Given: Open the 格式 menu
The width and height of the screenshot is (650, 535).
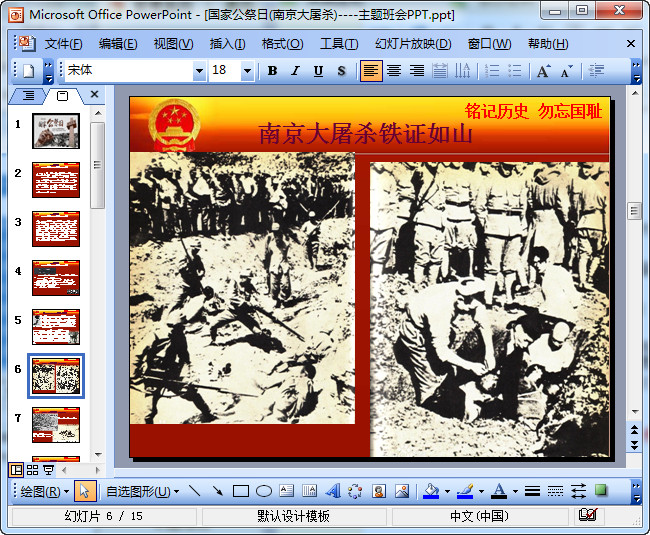Looking at the screenshot, I should click(282, 44).
